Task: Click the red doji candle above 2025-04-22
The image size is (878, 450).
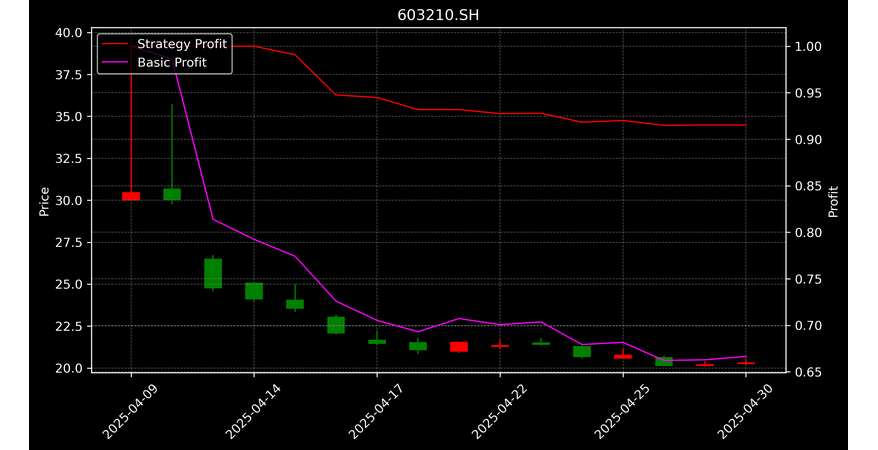Action: pos(500,346)
